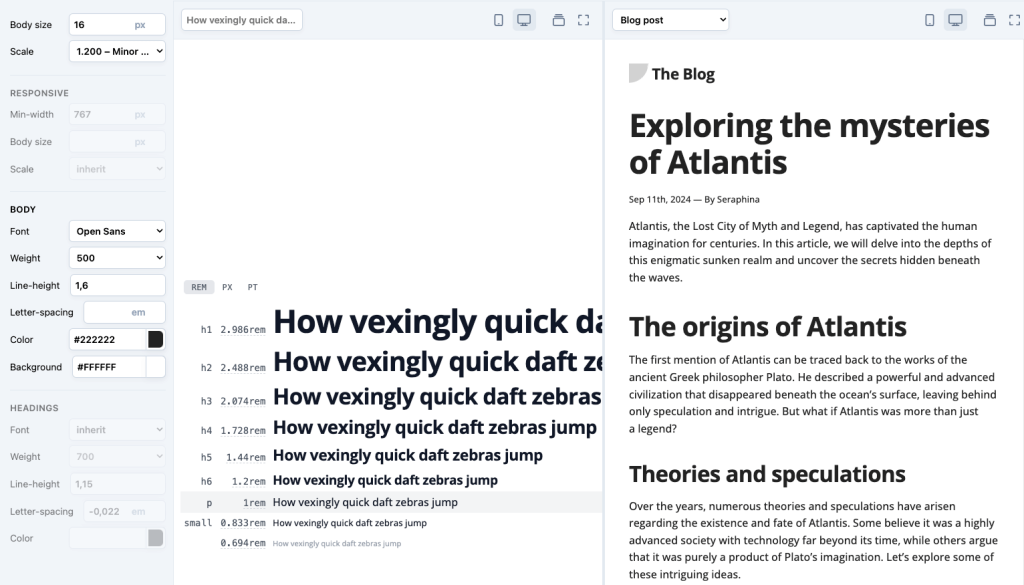Viewport: 1024px width, 585px height.
Task: Click the h3 size value 2.074rem
Action: 243,401
